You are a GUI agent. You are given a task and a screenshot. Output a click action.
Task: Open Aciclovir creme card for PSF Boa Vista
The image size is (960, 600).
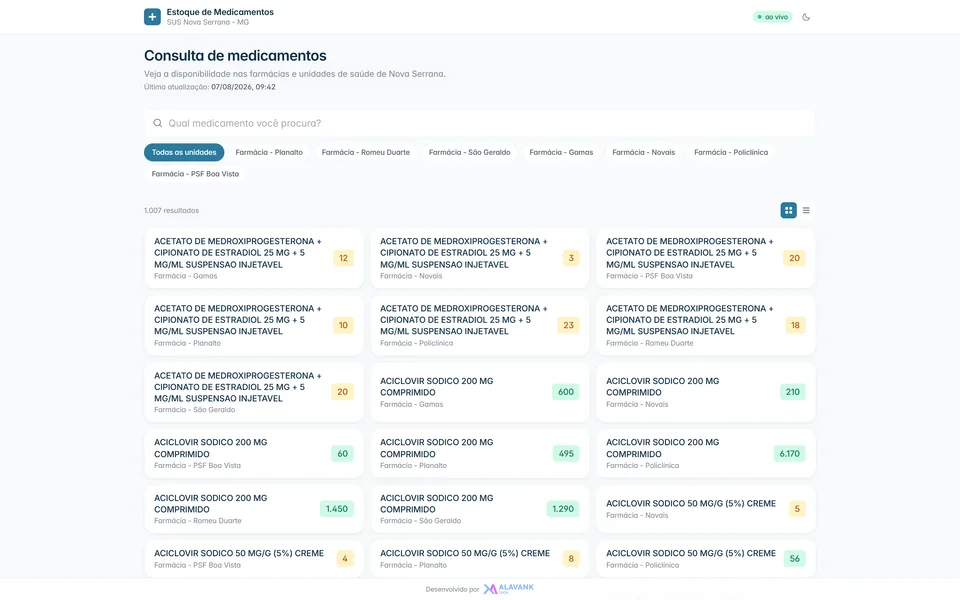tap(254, 558)
